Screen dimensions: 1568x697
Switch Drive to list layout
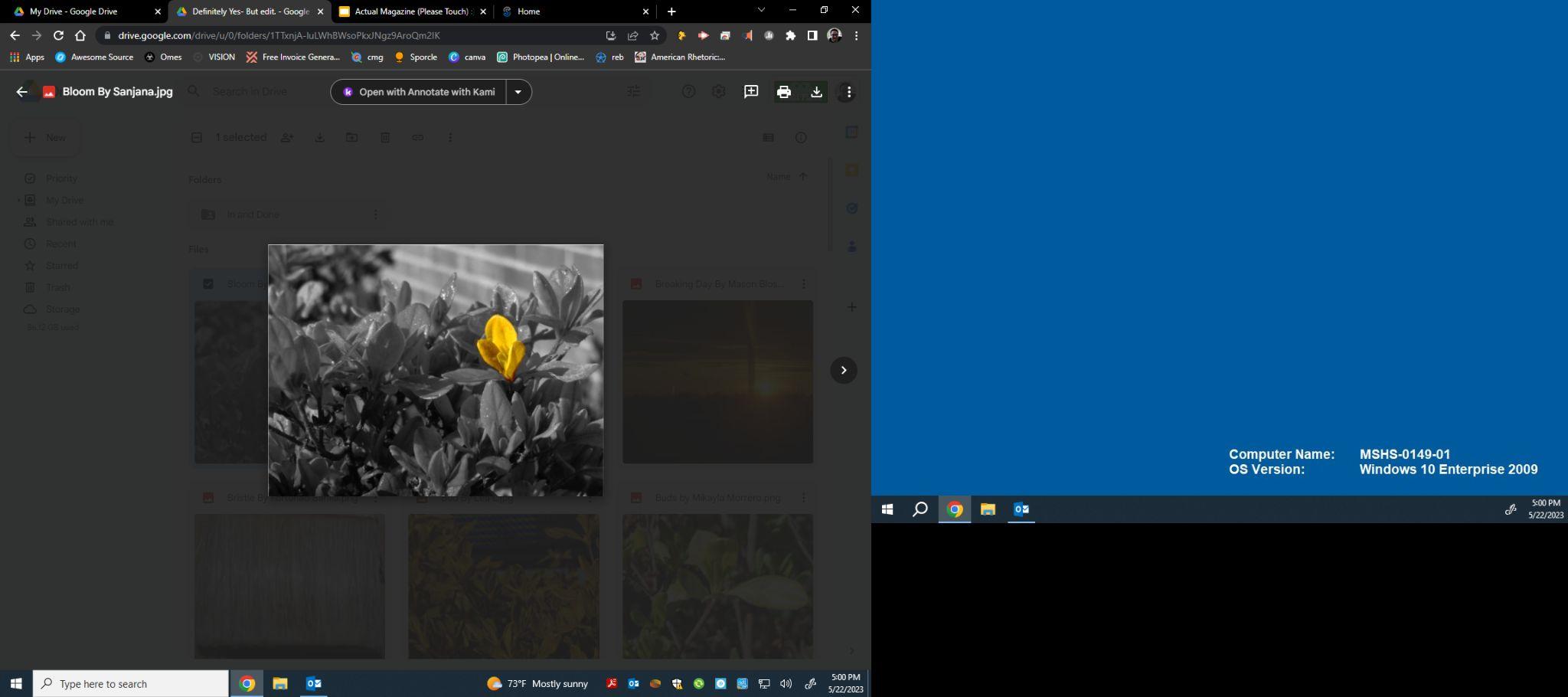[x=768, y=138]
